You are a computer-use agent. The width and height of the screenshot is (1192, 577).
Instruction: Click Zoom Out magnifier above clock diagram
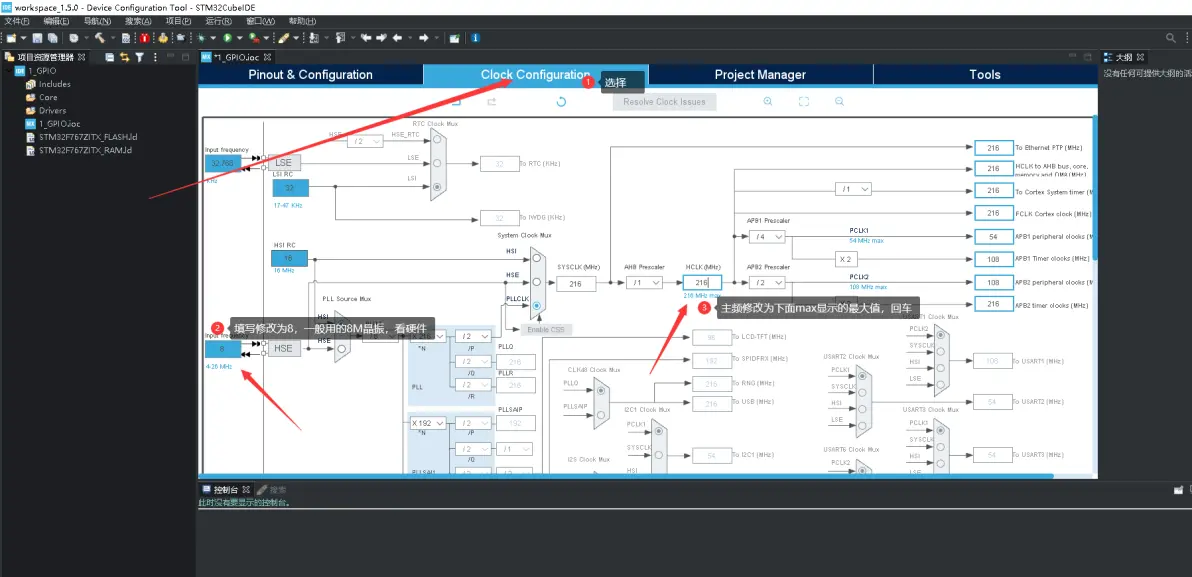click(839, 102)
